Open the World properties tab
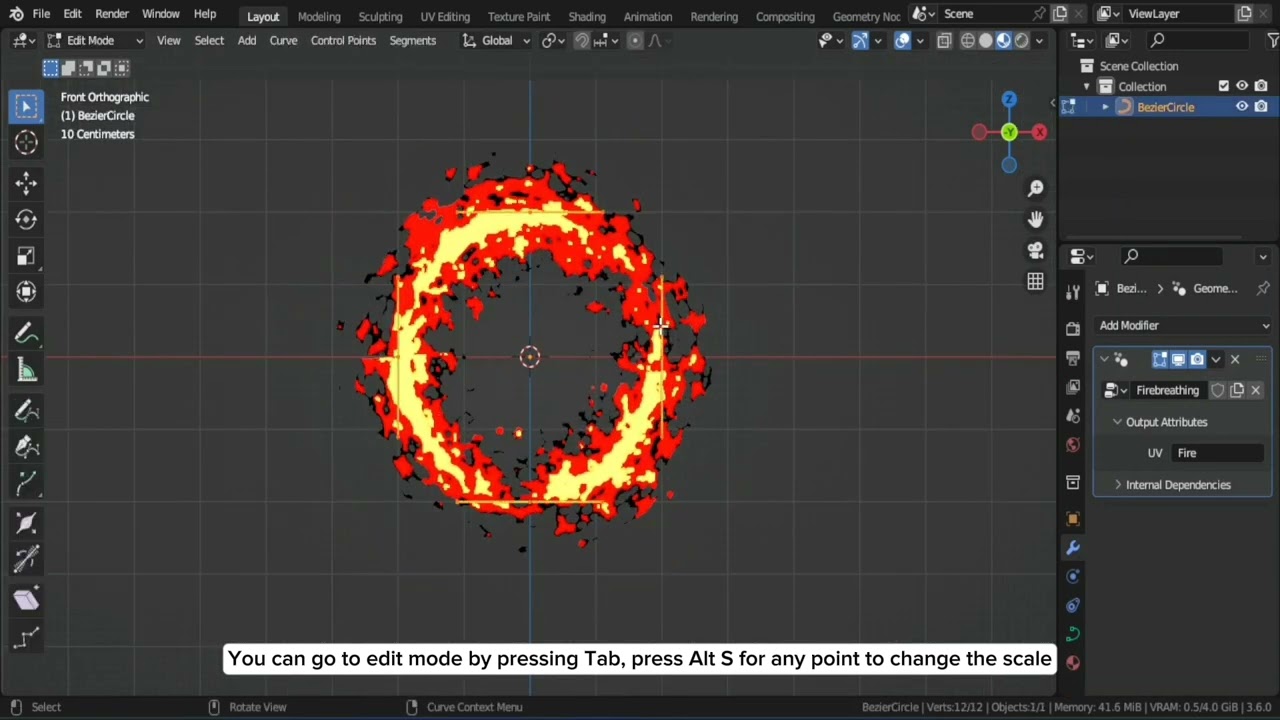Image resolution: width=1280 pixels, height=720 pixels. (1073, 445)
